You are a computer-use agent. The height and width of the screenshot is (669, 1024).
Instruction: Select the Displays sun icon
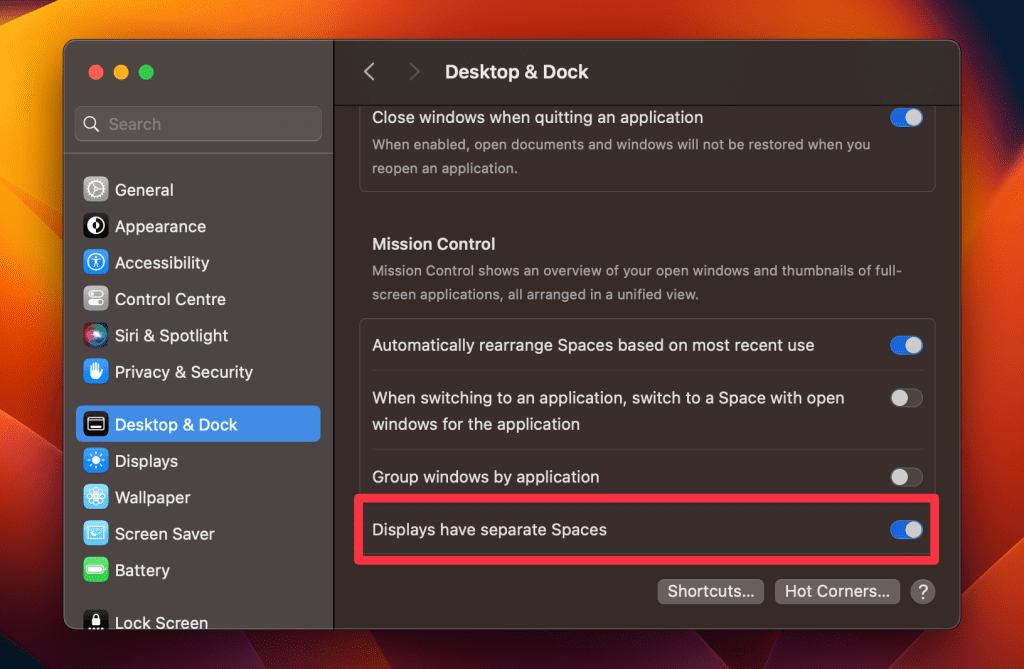click(x=96, y=461)
